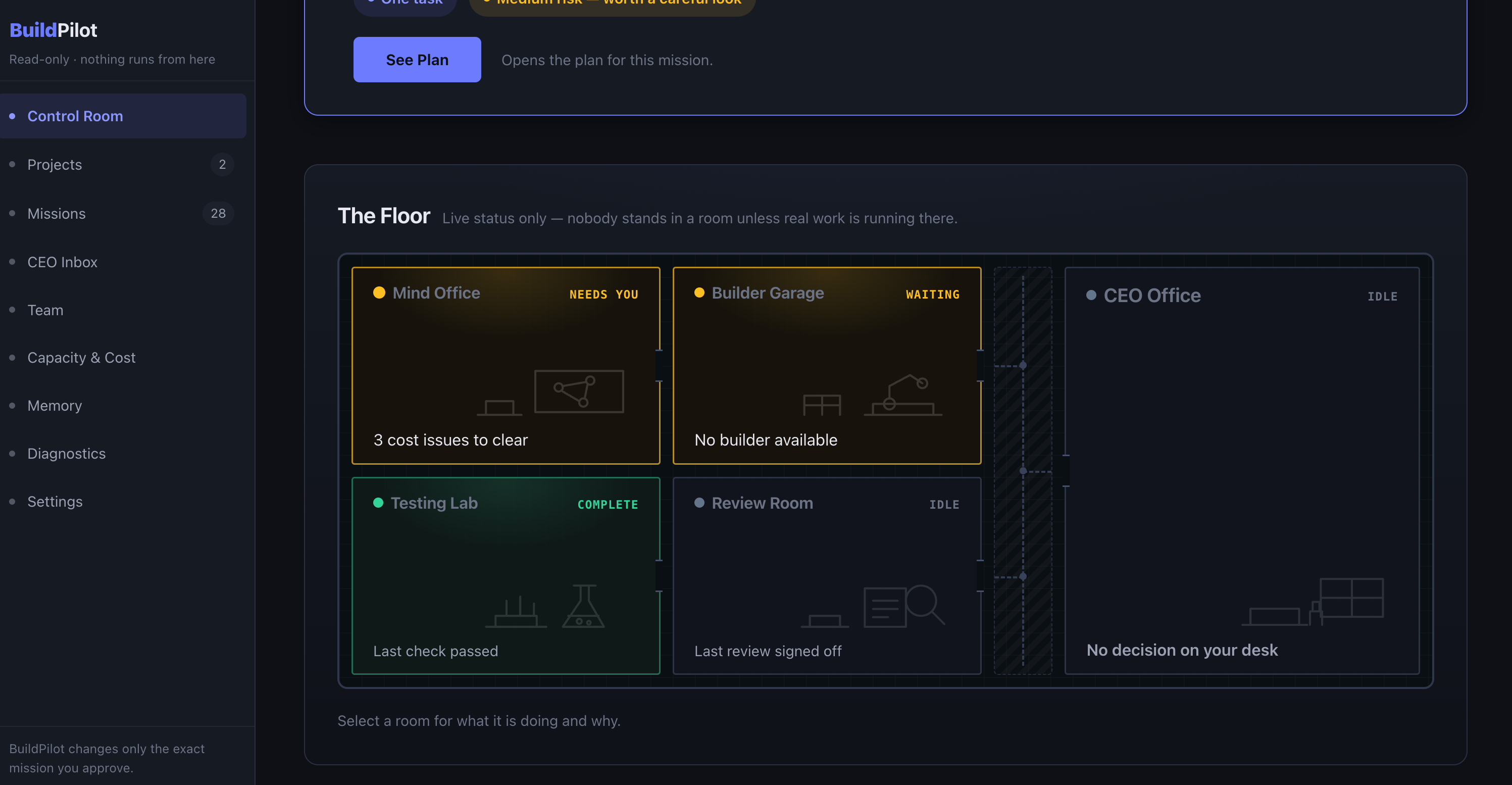The image size is (1512, 785).
Task: Open the Diagnostics page
Action: pos(123,454)
